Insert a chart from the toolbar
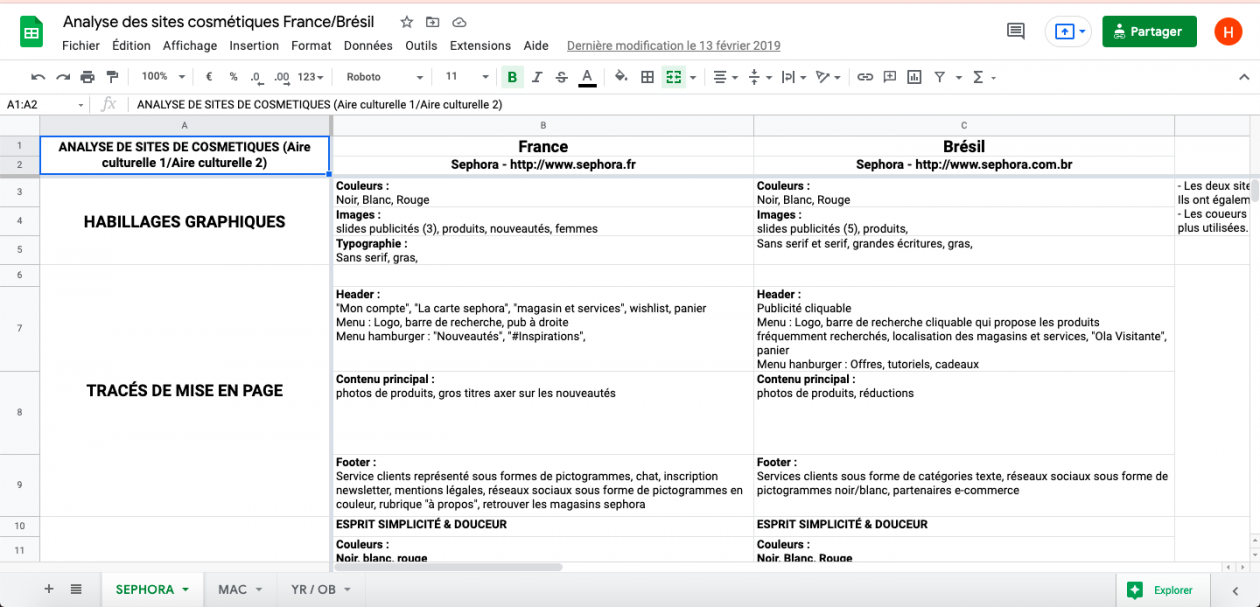This screenshot has width=1260, height=607. [x=913, y=76]
